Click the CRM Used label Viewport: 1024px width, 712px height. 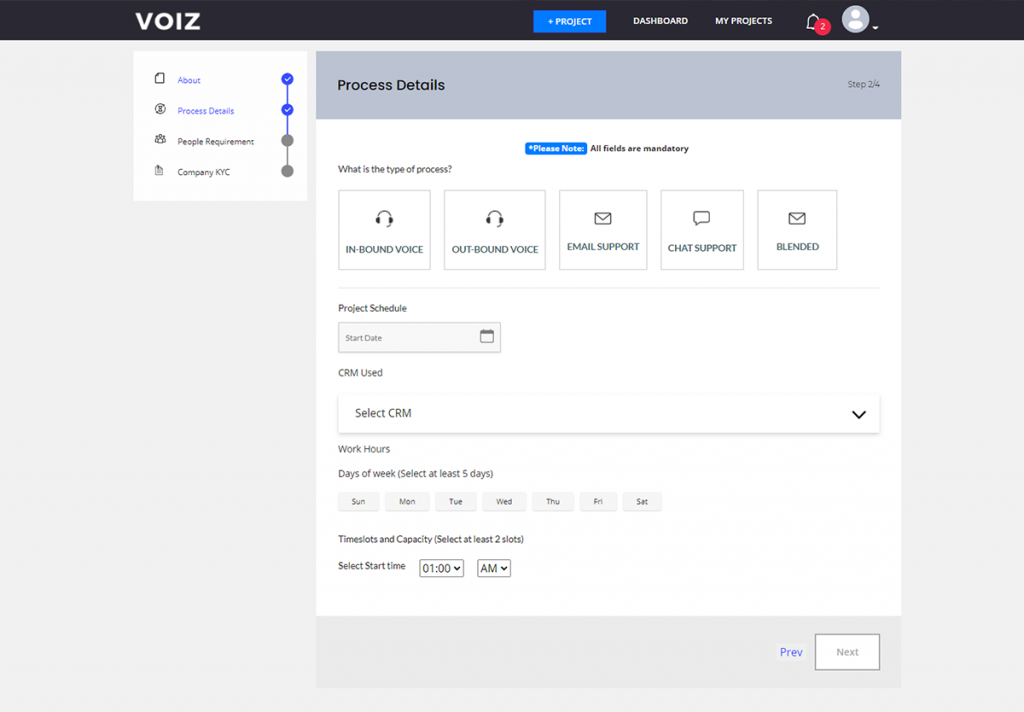(360, 373)
